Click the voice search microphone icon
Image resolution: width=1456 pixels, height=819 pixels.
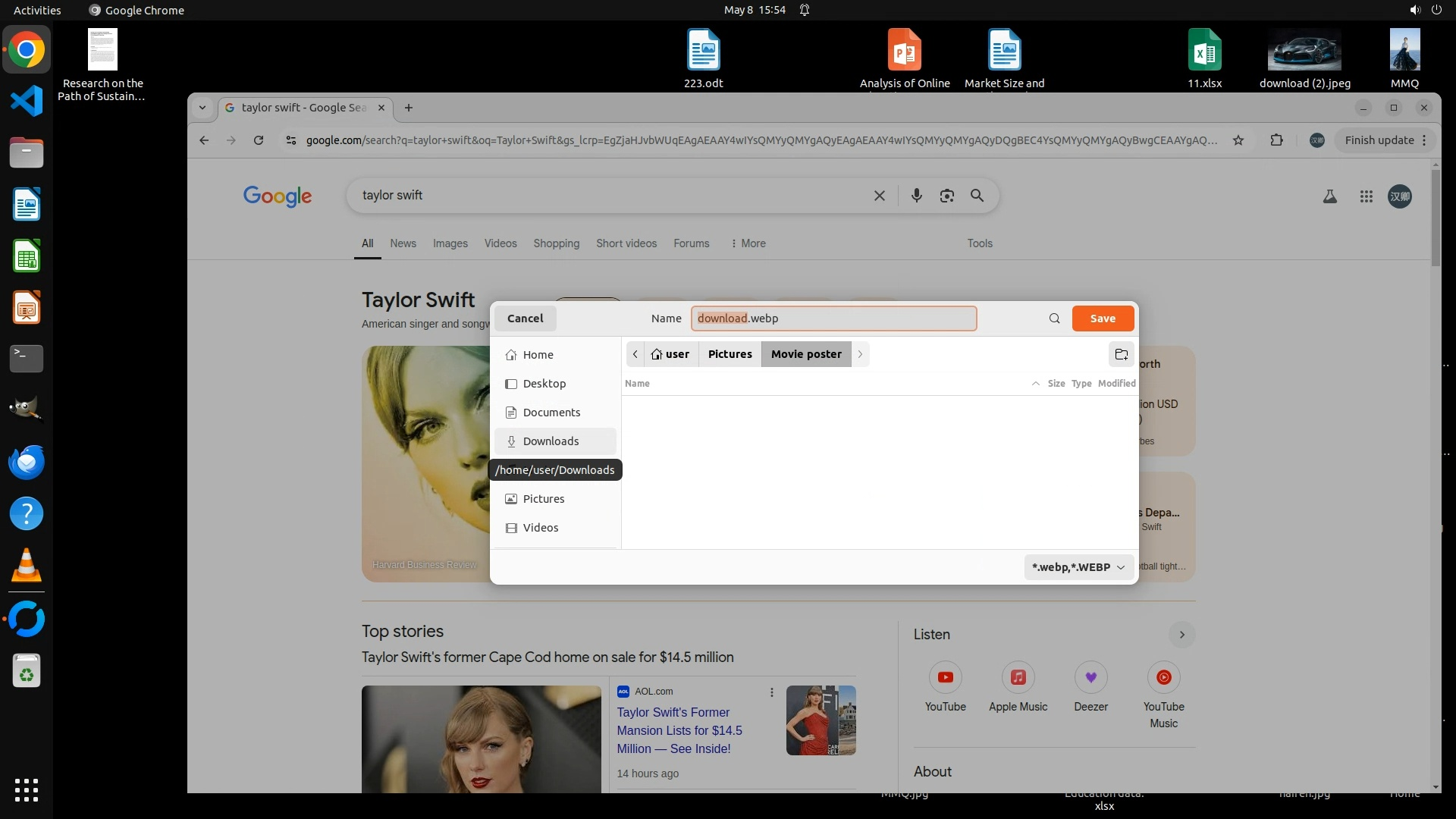click(x=916, y=196)
